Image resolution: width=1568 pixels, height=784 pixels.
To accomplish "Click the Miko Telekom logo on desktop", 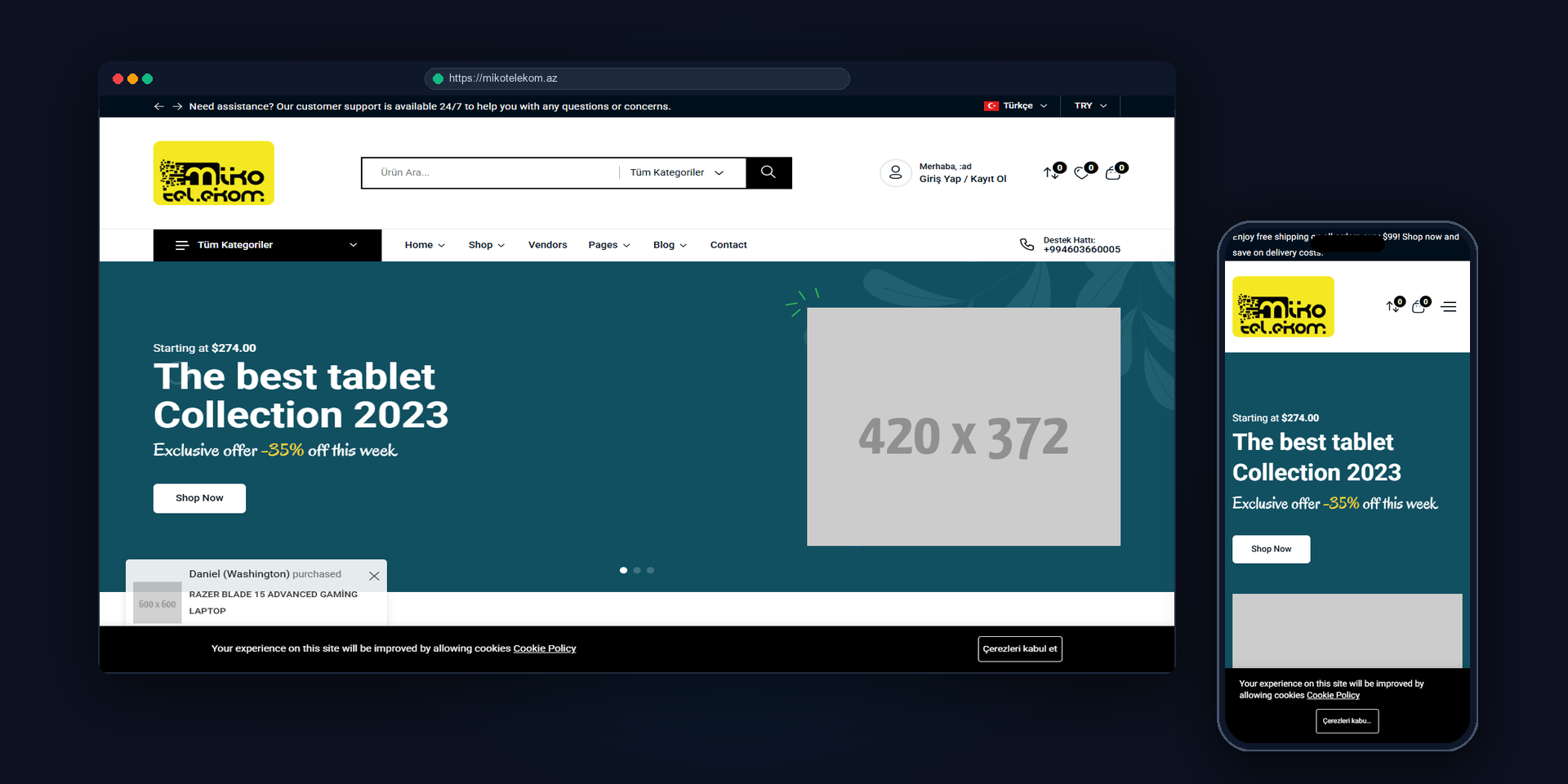I will [x=214, y=173].
